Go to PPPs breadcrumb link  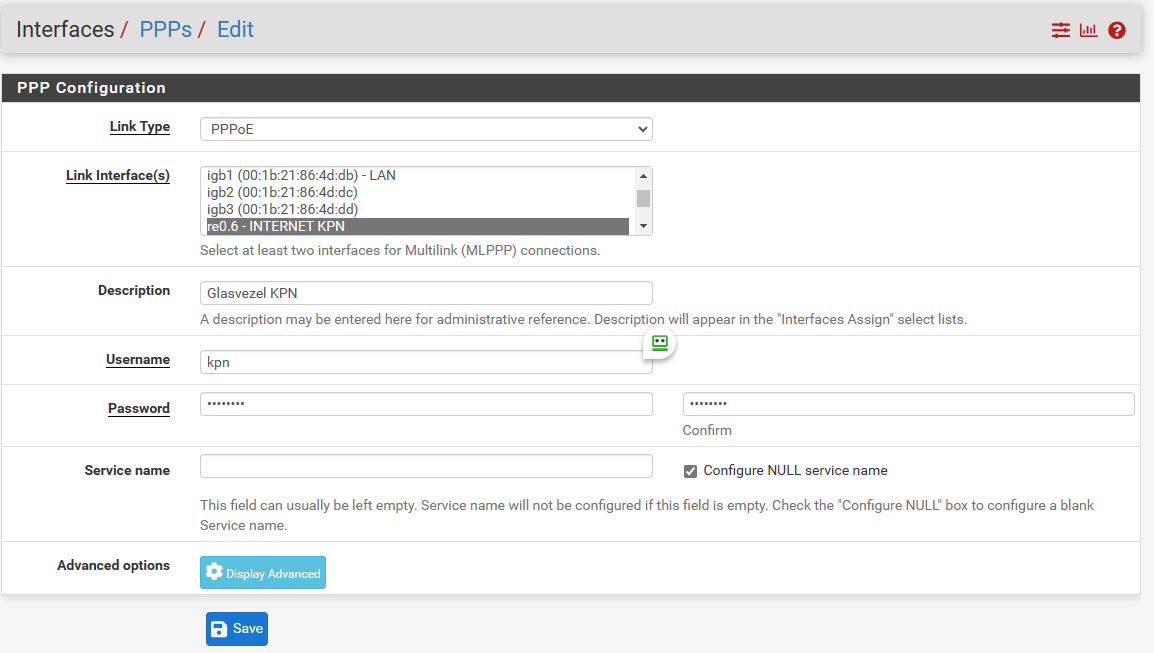[x=166, y=29]
